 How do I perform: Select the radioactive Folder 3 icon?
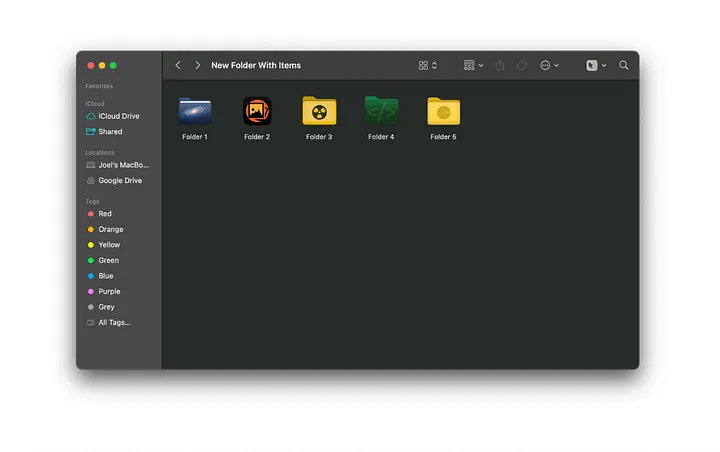click(x=319, y=111)
